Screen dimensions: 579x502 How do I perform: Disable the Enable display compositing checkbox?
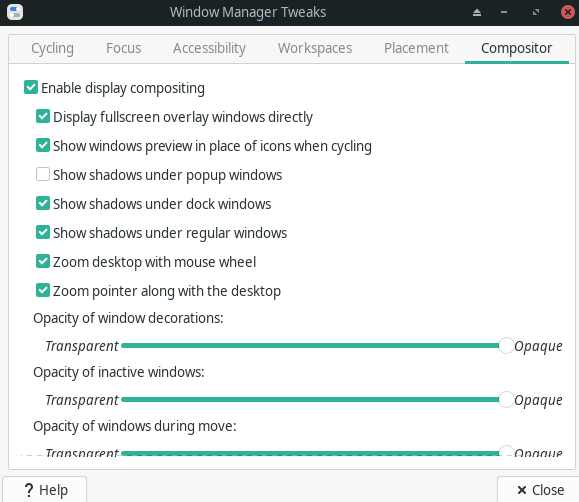tap(31, 88)
